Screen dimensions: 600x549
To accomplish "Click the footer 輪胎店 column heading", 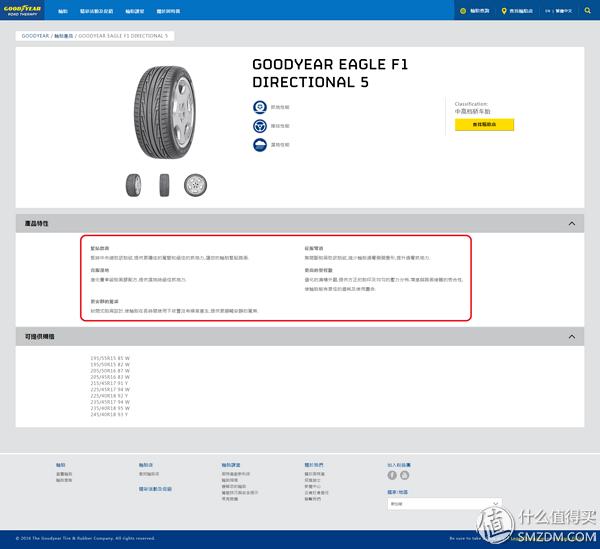I will (146, 465).
